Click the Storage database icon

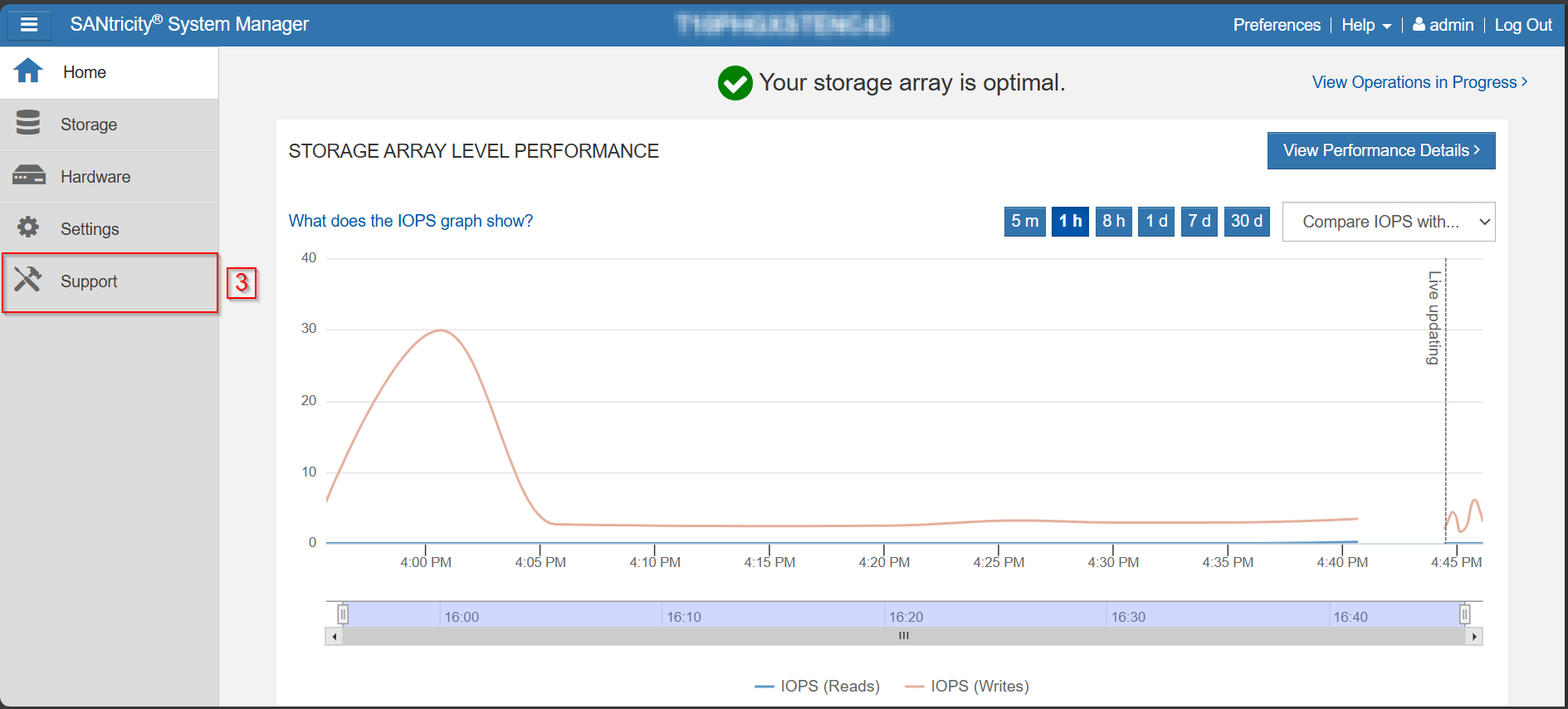pyautogui.click(x=28, y=123)
